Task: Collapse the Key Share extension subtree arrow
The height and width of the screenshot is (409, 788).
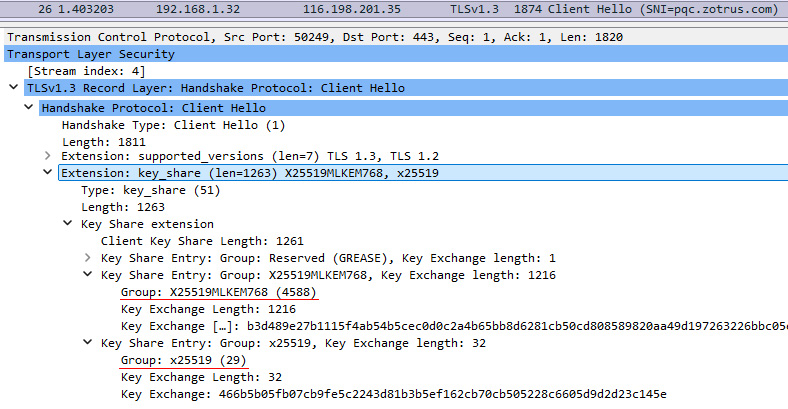Action: pos(67,224)
